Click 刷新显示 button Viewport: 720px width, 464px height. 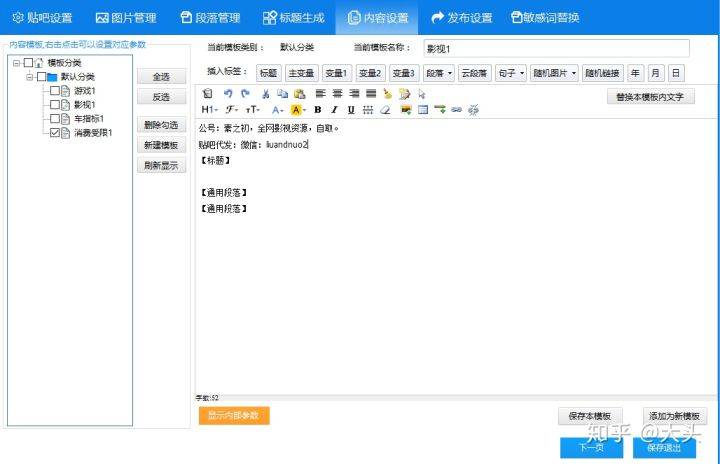(162, 165)
